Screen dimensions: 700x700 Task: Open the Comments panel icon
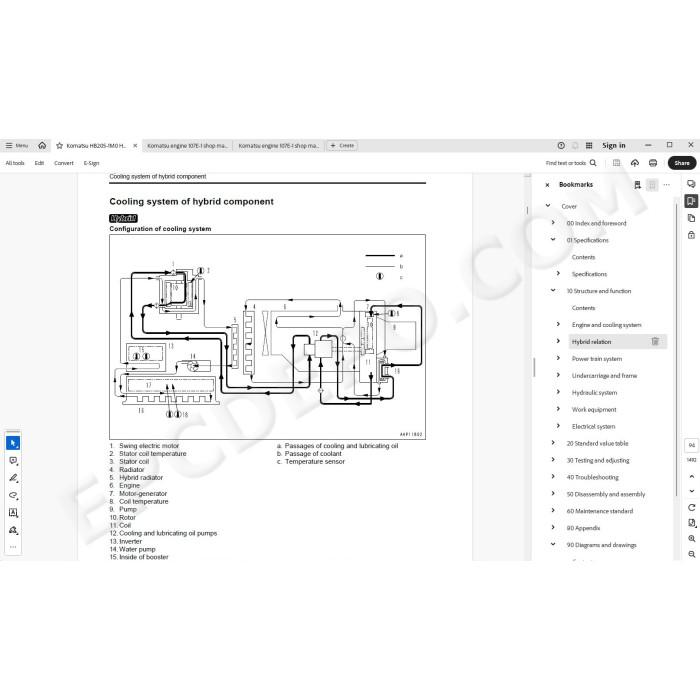tap(691, 184)
